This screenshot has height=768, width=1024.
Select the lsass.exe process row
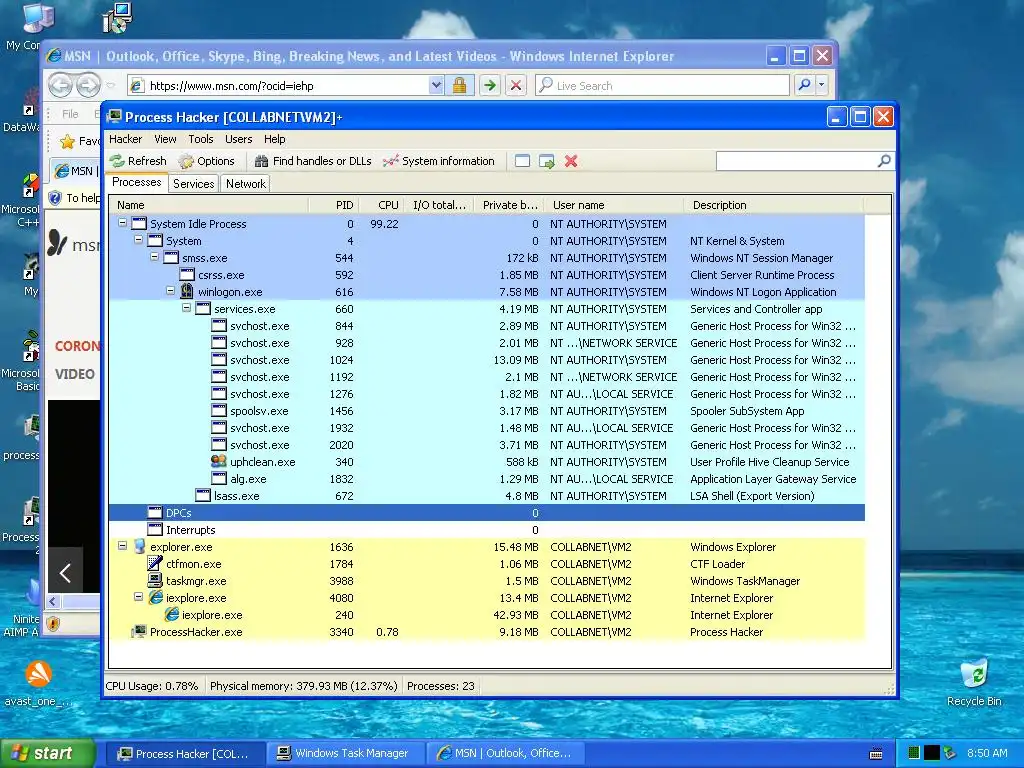[x=487, y=496]
